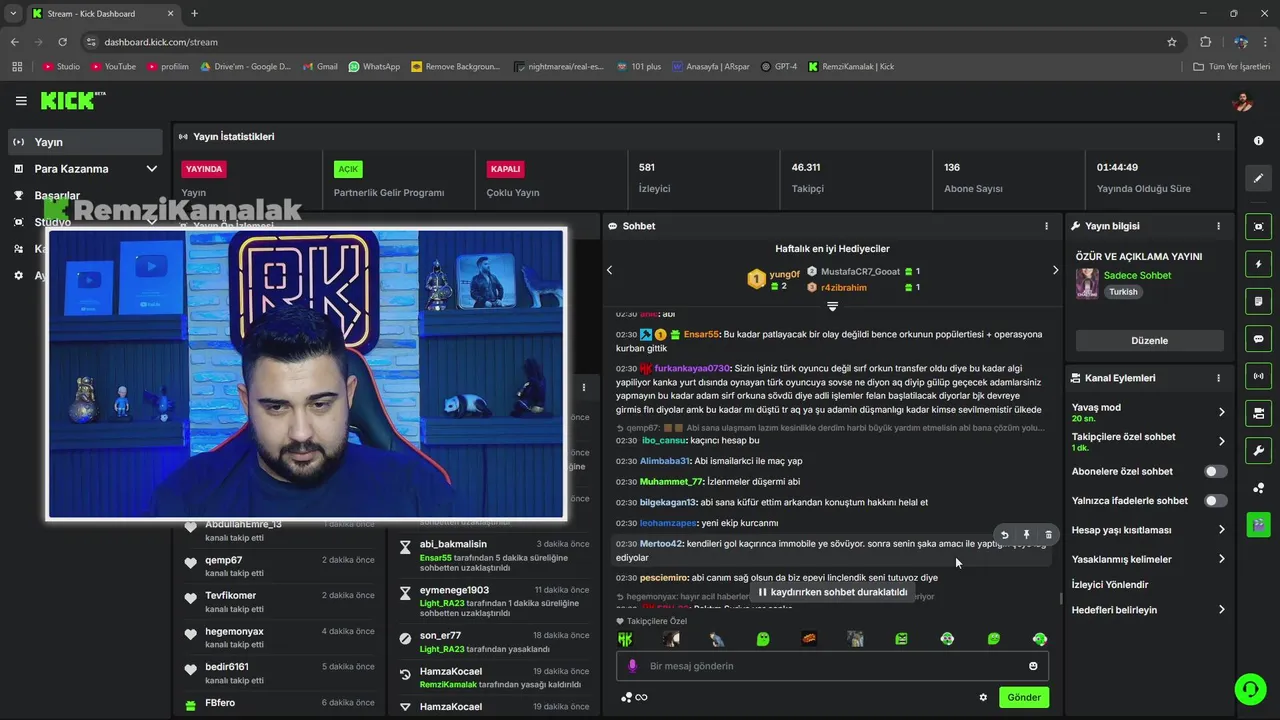This screenshot has width=1280, height=720.
Task: Open Chrome tab search dropdown
Action: (13, 13)
